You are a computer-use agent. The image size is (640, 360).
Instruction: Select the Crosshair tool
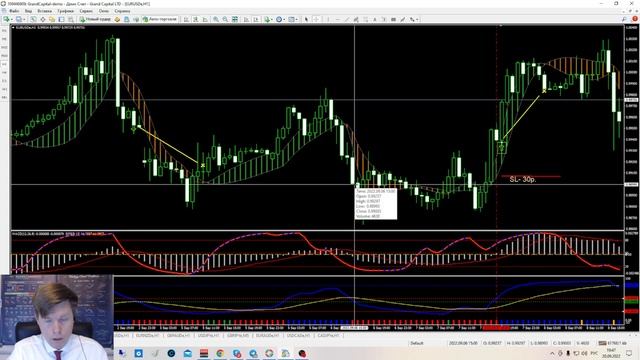(x=316, y=19)
